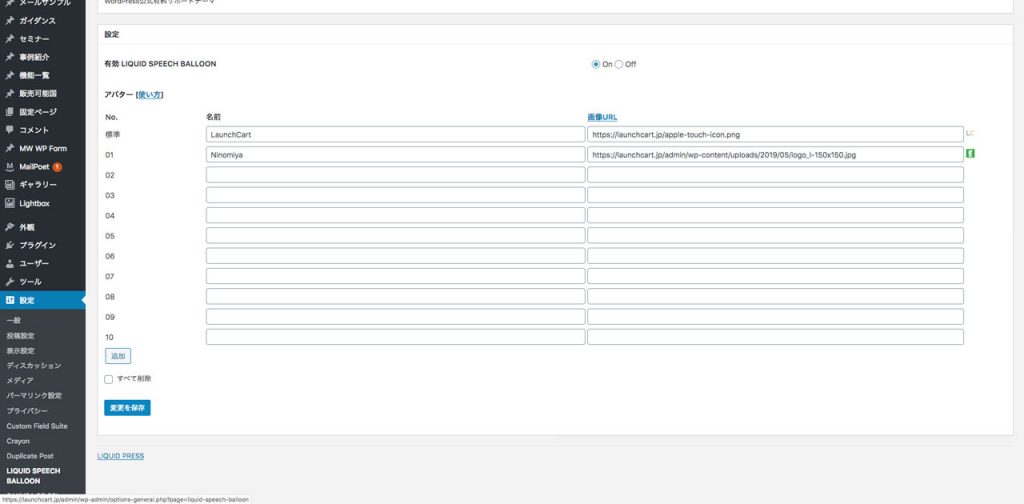Select the On radio button
The image size is (1024, 504).
coord(596,65)
